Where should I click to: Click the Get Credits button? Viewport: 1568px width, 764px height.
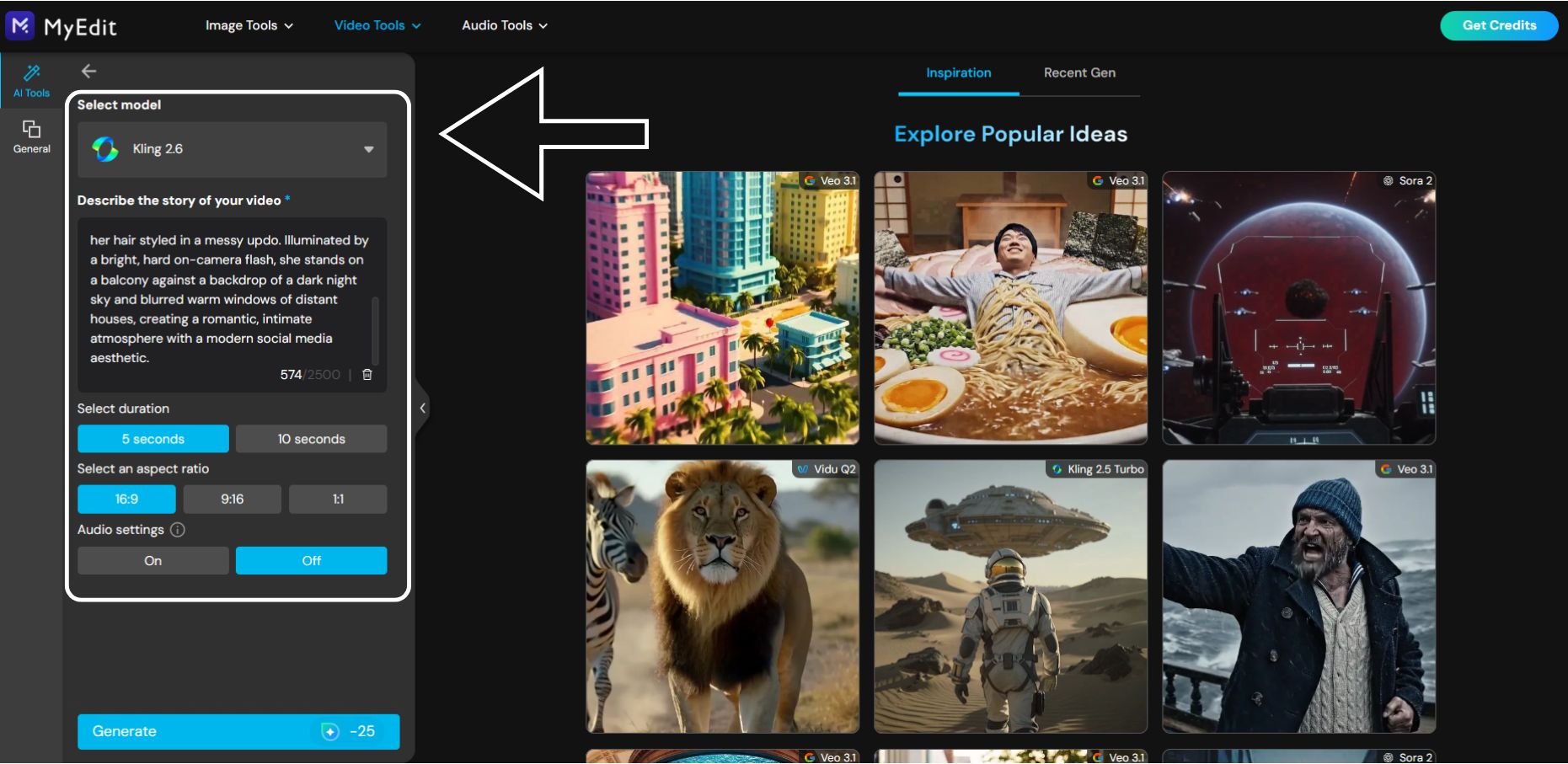tap(1500, 25)
